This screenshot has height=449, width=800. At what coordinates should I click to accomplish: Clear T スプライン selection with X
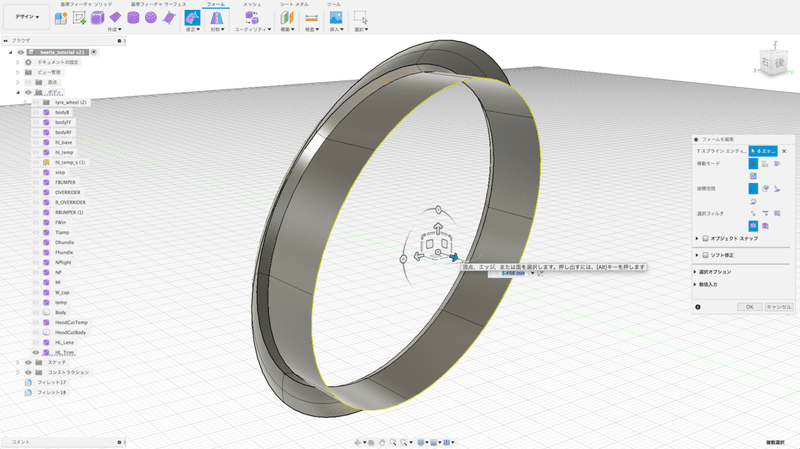pyautogui.click(x=784, y=151)
